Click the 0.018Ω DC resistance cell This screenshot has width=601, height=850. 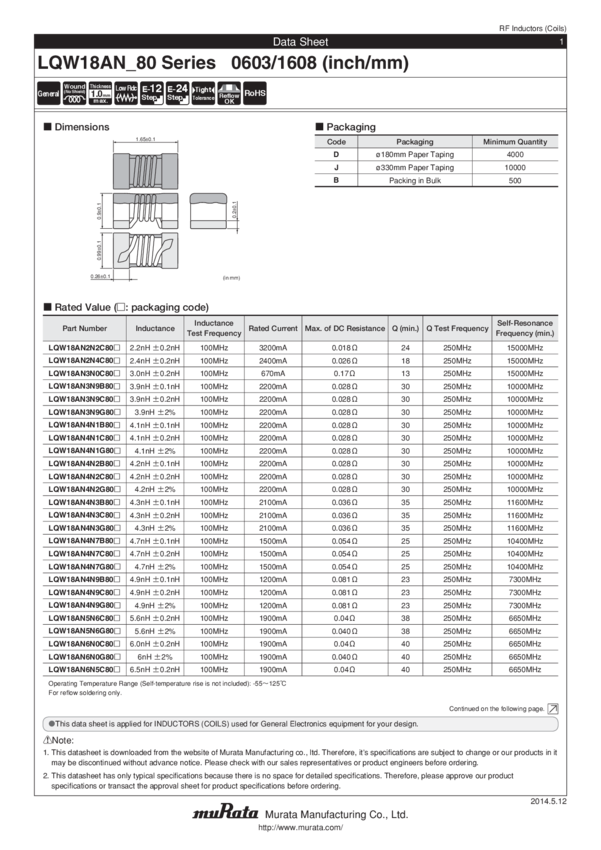pyautogui.click(x=345, y=347)
